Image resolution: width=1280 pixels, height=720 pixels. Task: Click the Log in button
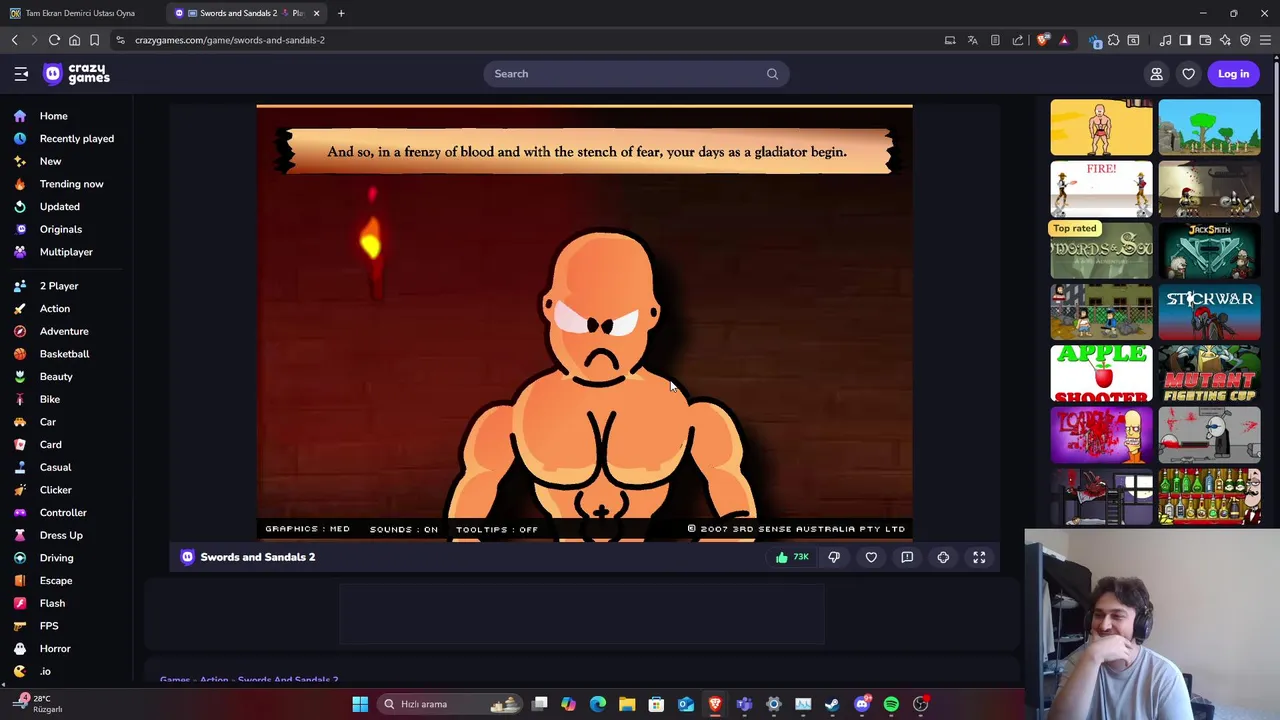coord(1233,74)
